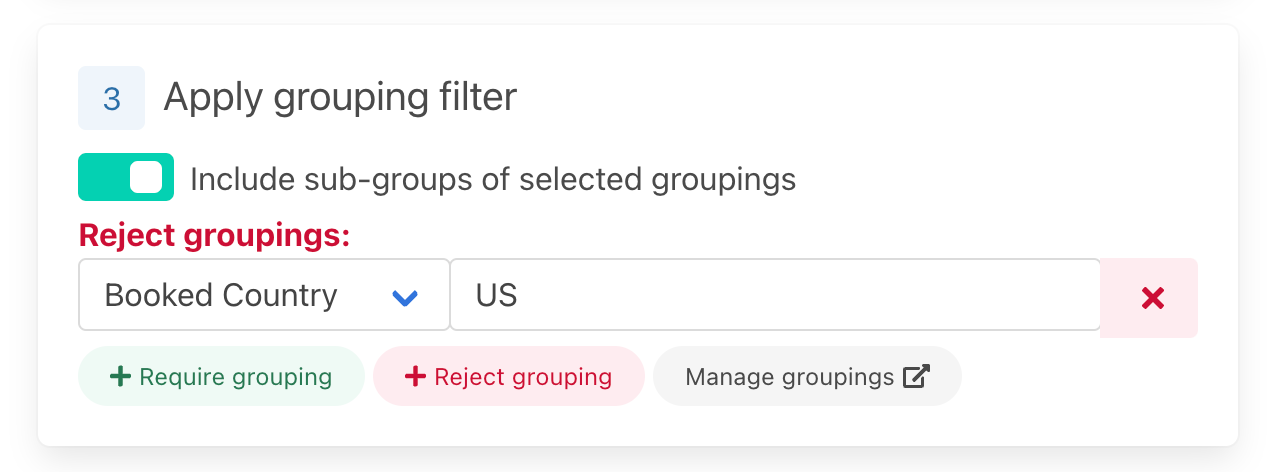
Task: Click the 'Apply grouping filter' heading
Action: coord(340,97)
